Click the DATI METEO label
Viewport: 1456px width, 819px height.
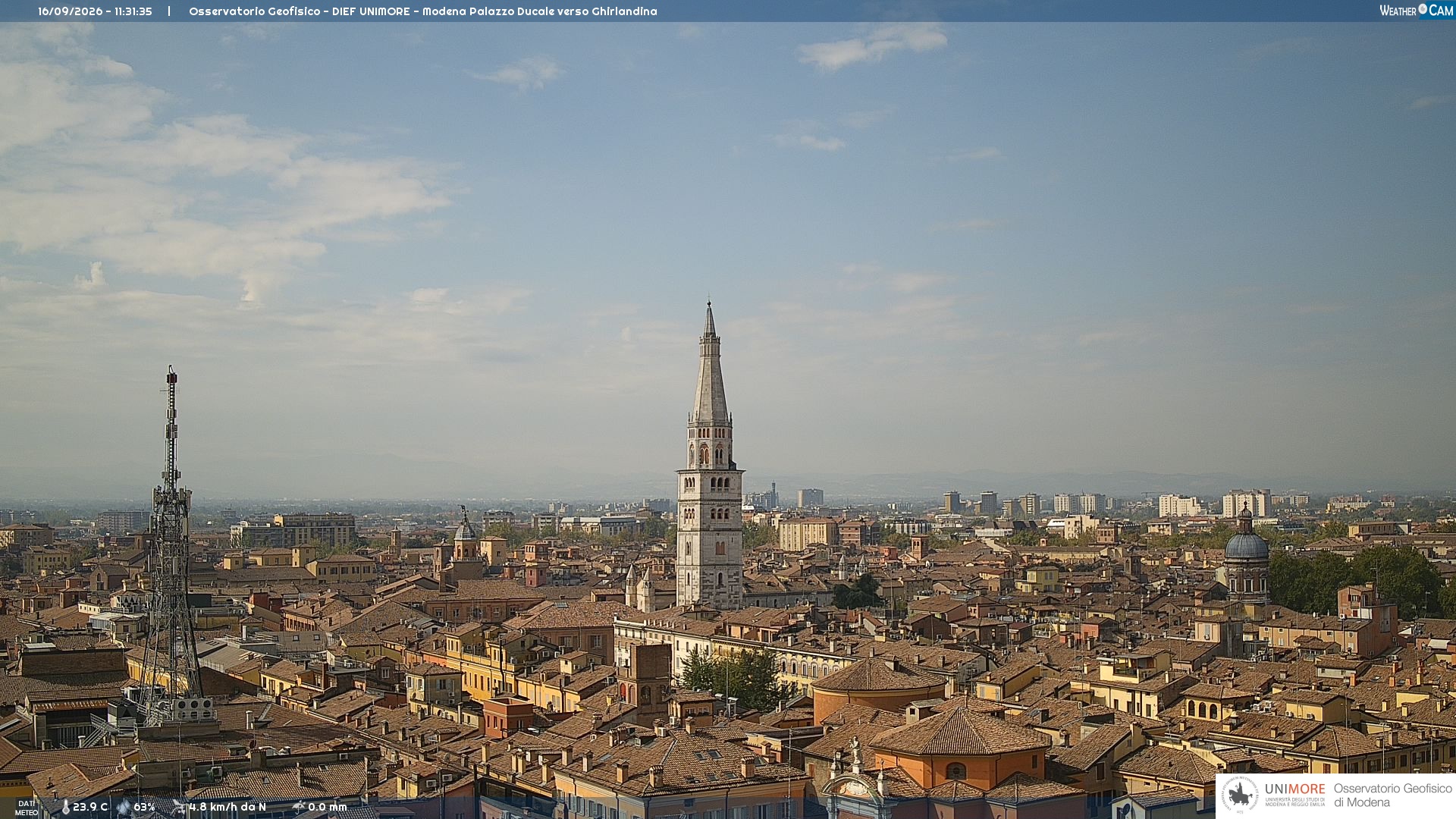pos(27,808)
